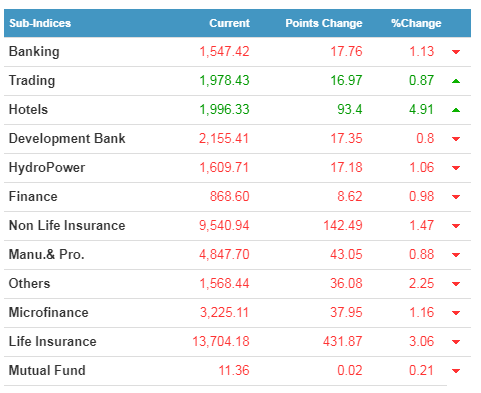Click the HydroPower sub-index name
The width and height of the screenshot is (481, 393).
[x=47, y=168]
